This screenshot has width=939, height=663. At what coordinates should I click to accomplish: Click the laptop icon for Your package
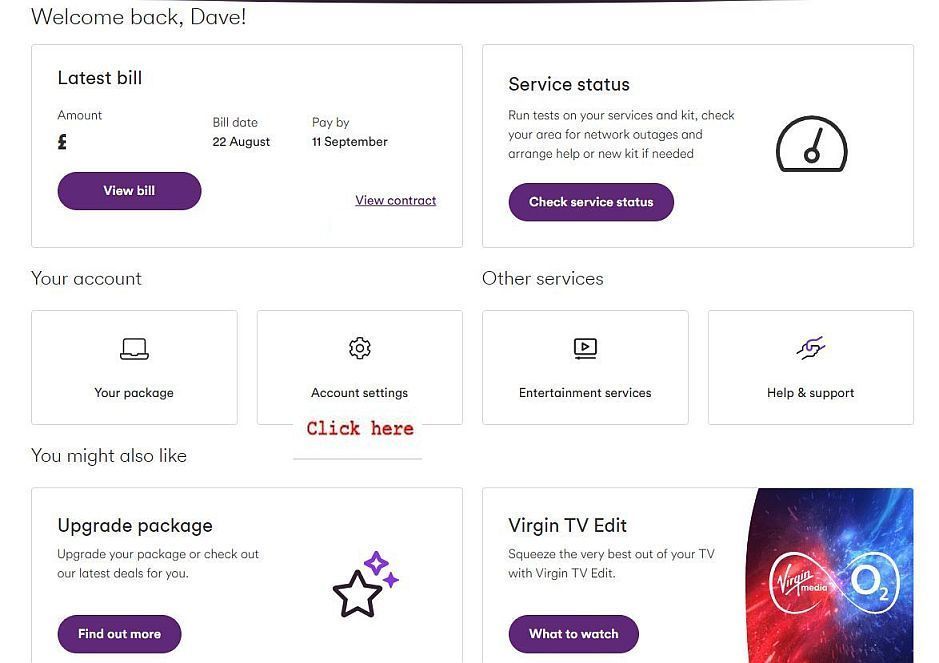[x=134, y=349]
